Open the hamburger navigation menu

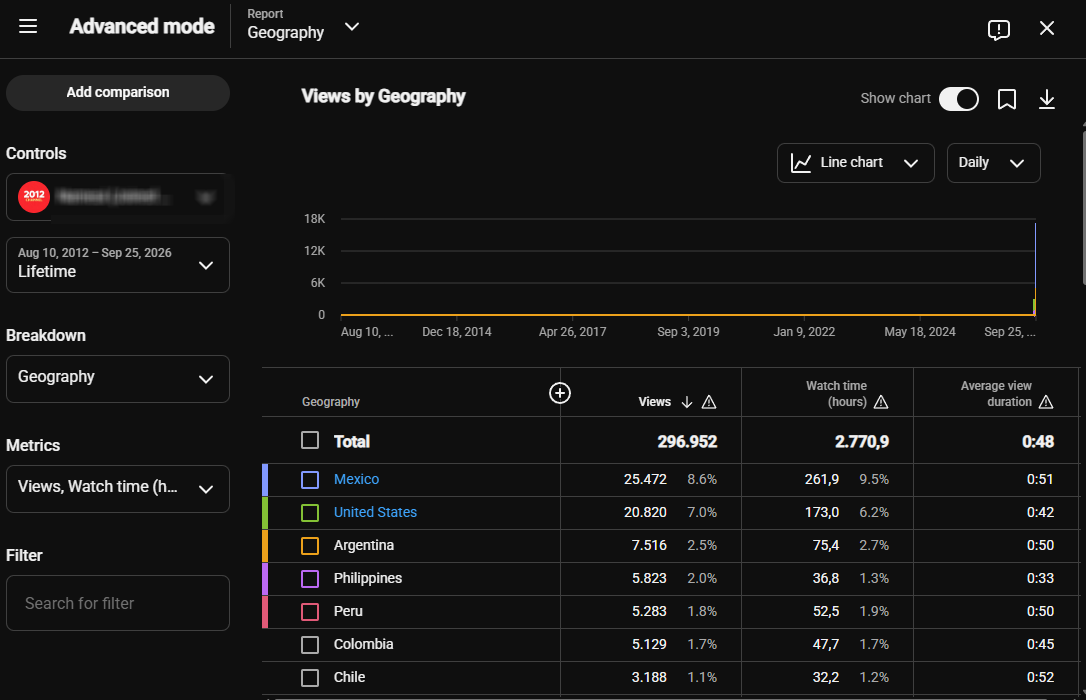(28, 26)
